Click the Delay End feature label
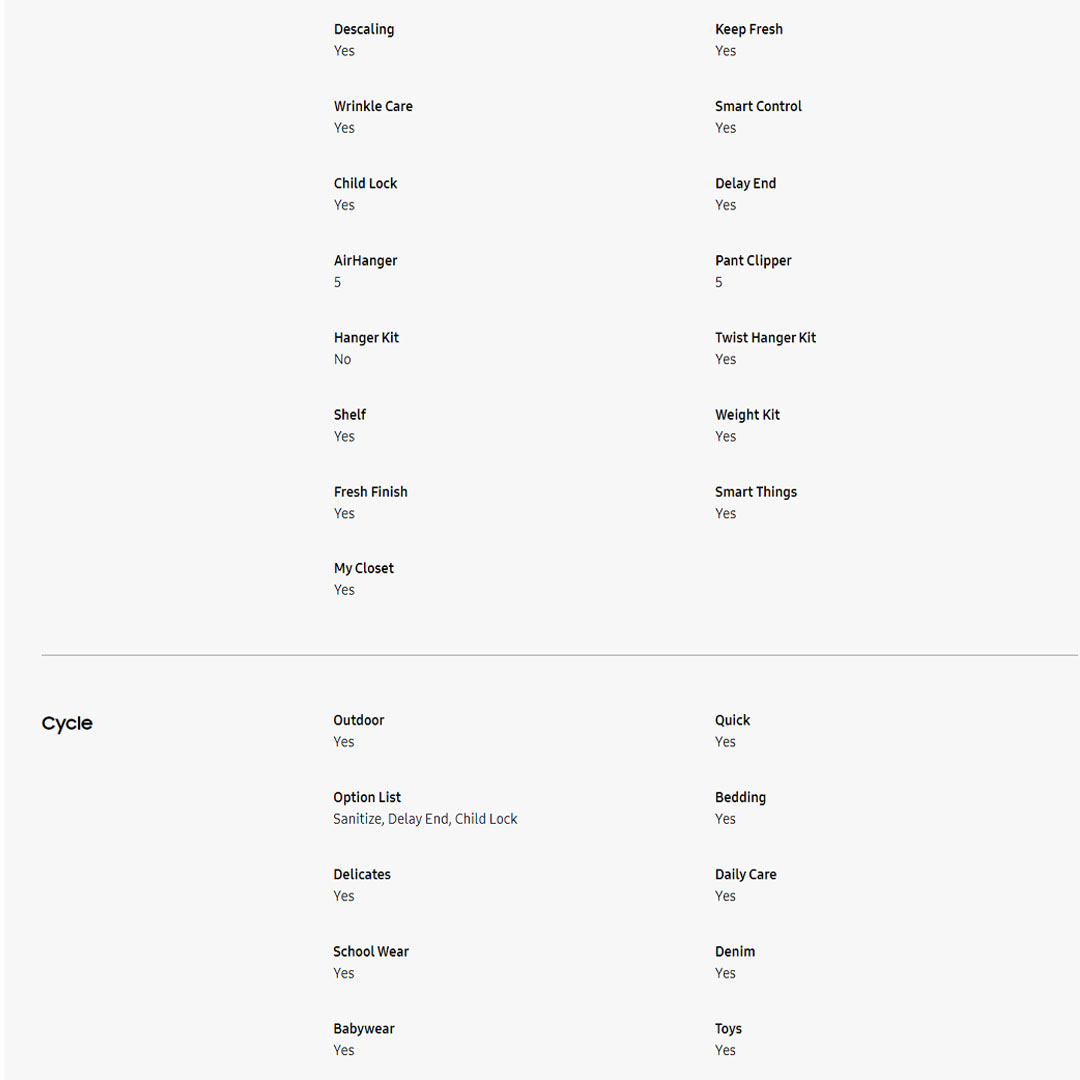1080x1080 pixels. (745, 183)
